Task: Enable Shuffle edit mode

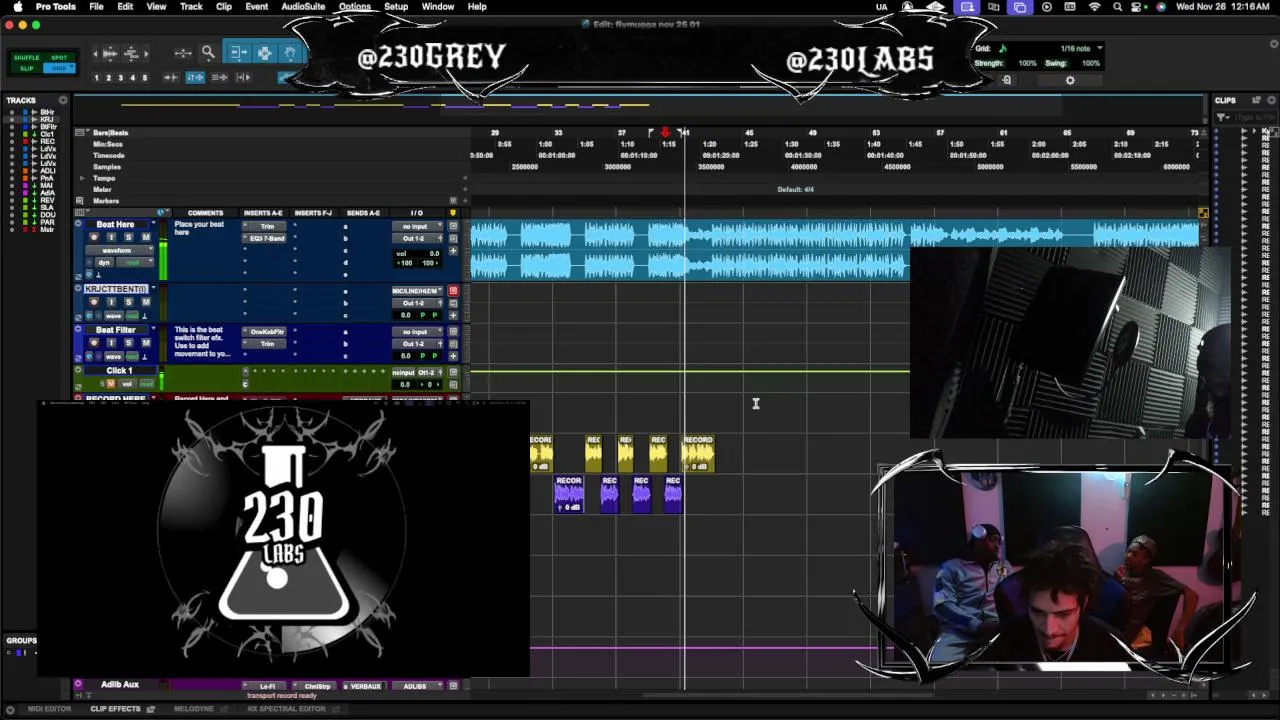Action: 27,57
